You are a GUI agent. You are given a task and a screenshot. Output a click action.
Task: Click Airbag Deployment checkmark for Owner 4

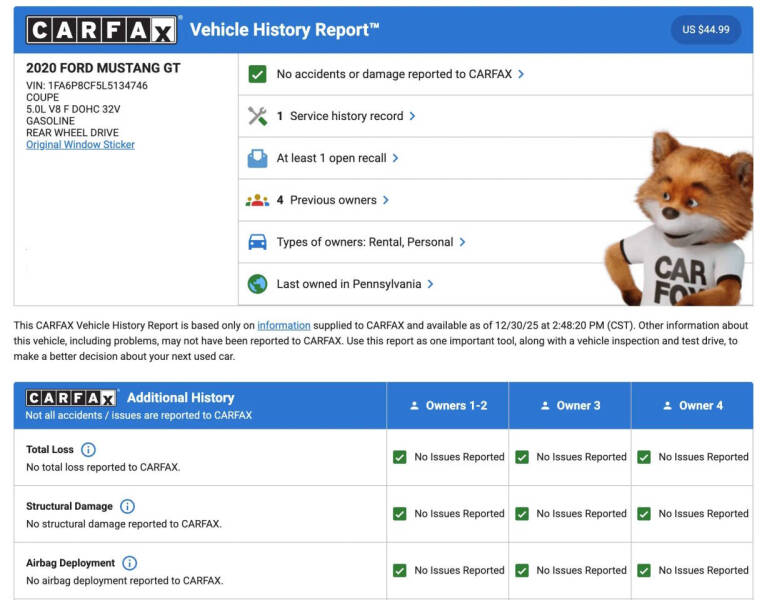(x=644, y=570)
